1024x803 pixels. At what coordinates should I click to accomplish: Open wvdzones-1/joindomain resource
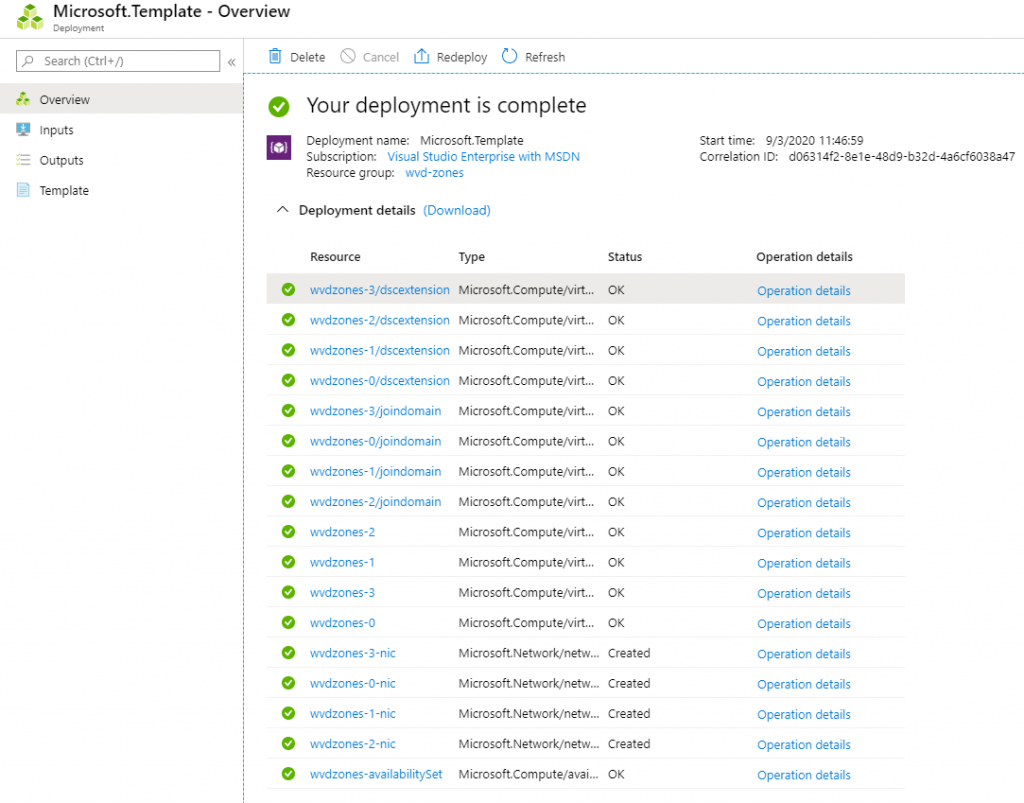(x=376, y=471)
